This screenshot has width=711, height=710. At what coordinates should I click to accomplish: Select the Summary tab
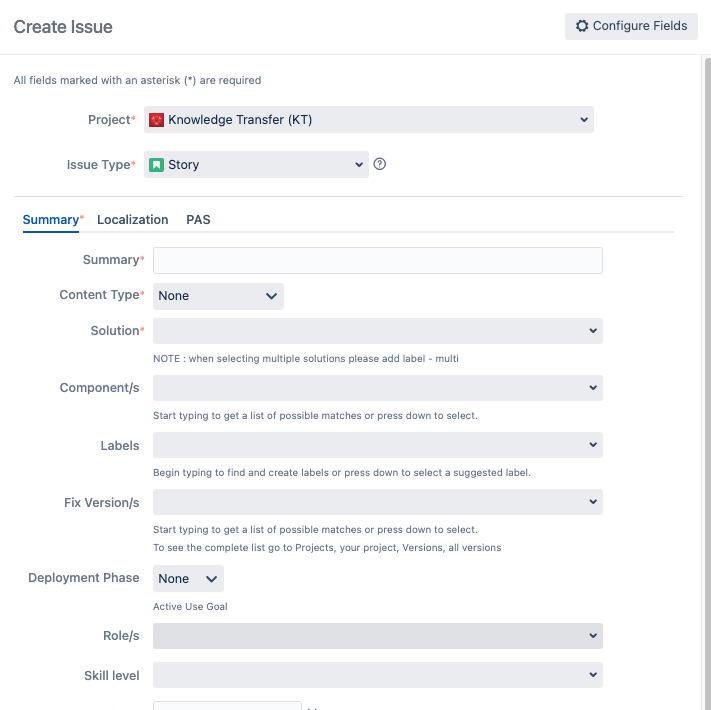50,220
